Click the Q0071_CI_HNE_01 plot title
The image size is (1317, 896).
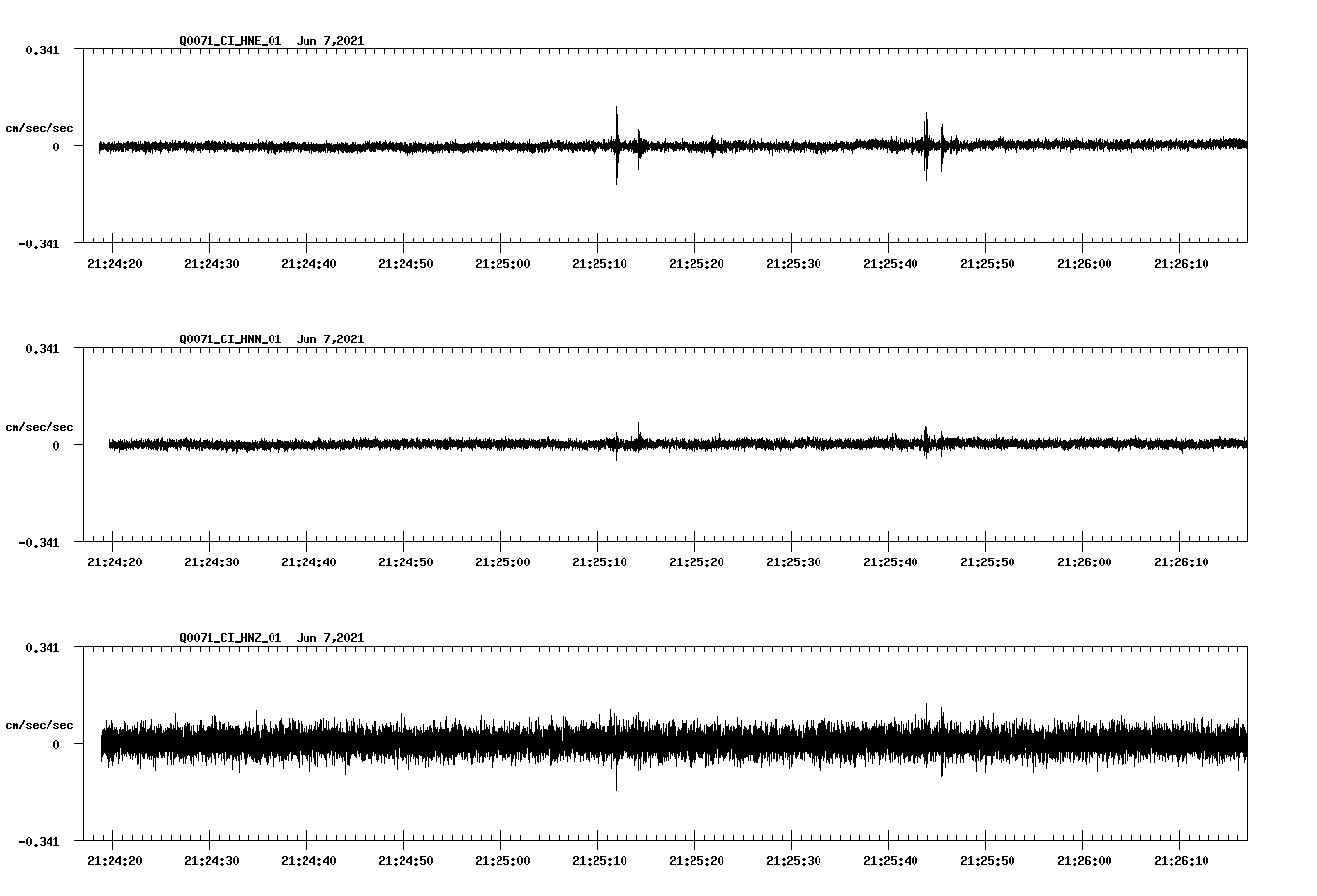272,40
